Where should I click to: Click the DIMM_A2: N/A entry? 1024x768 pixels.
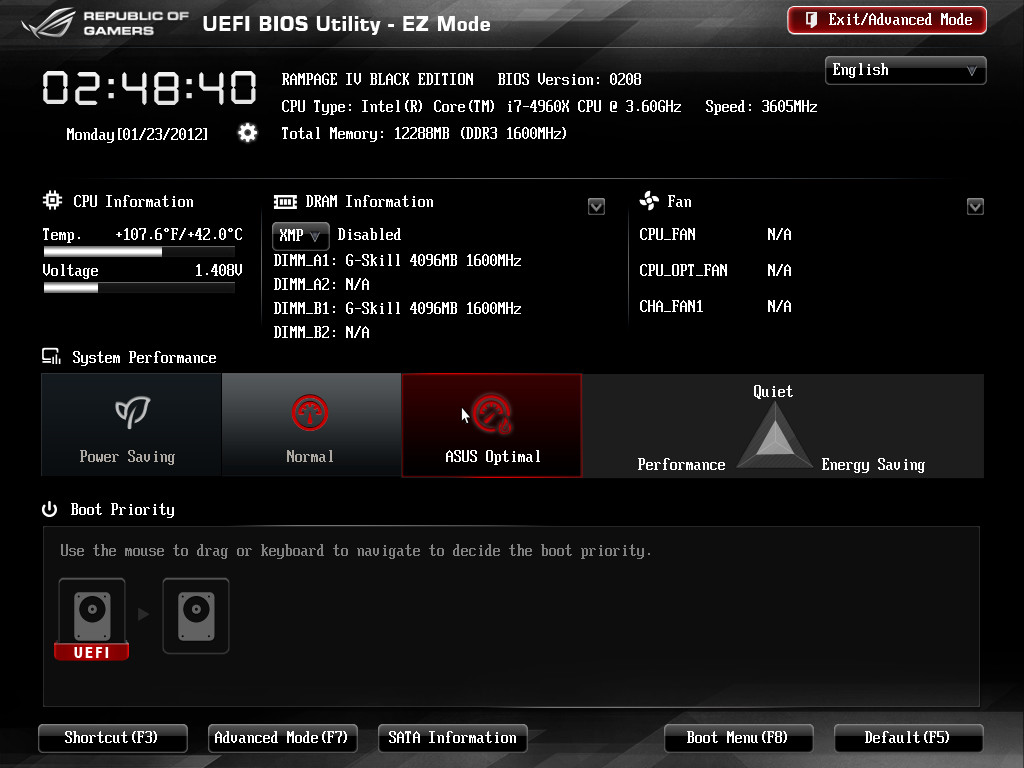pos(321,284)
